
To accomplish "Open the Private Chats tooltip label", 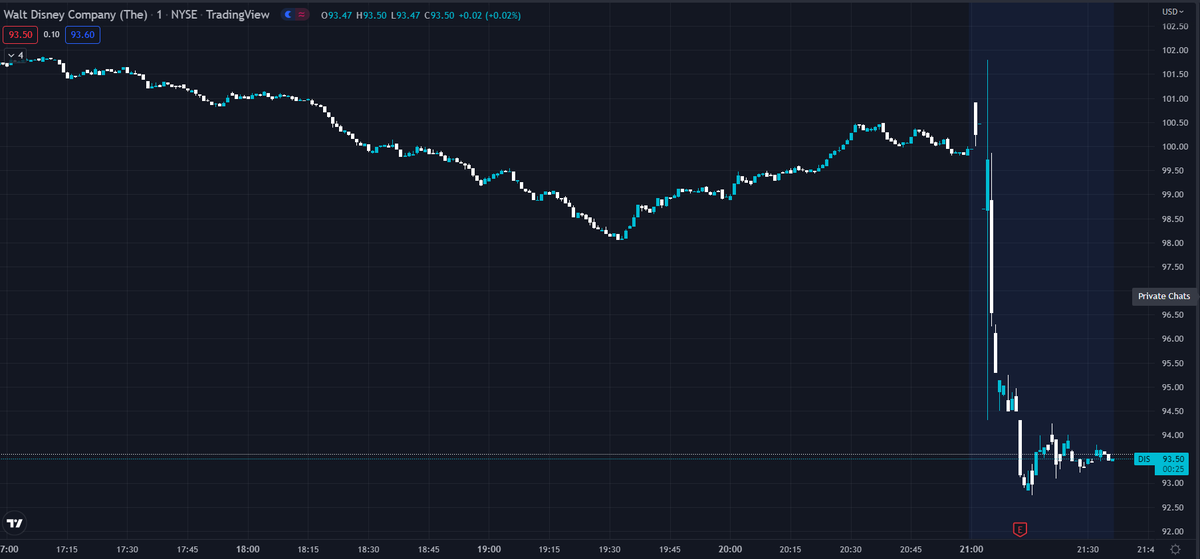I will (x=1164, y=296).
